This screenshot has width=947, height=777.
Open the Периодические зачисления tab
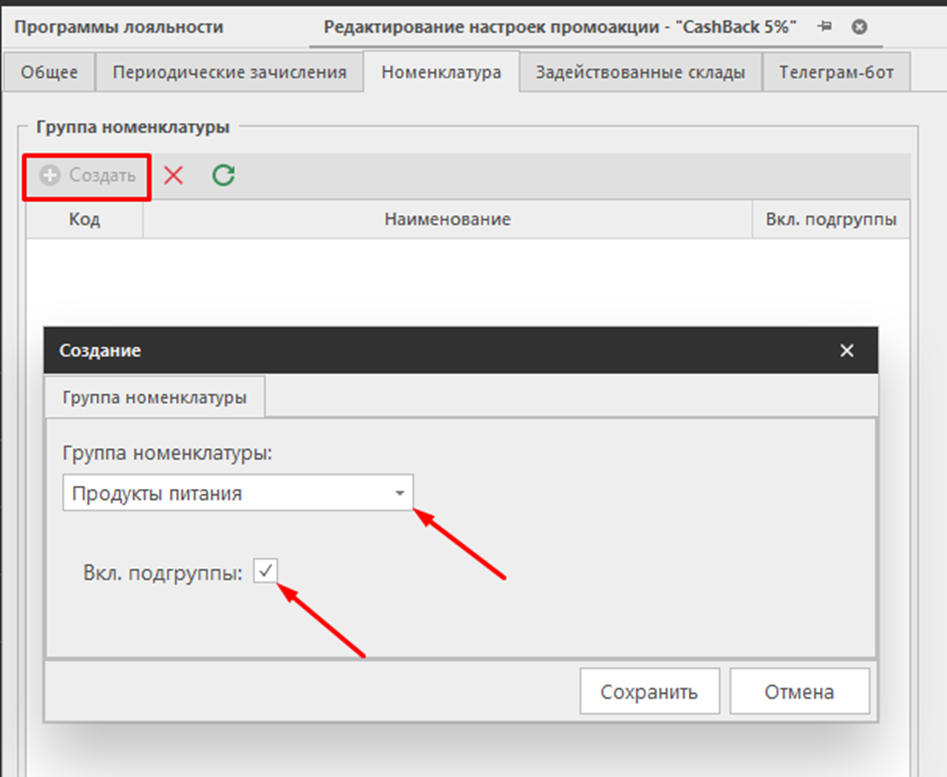229,72
